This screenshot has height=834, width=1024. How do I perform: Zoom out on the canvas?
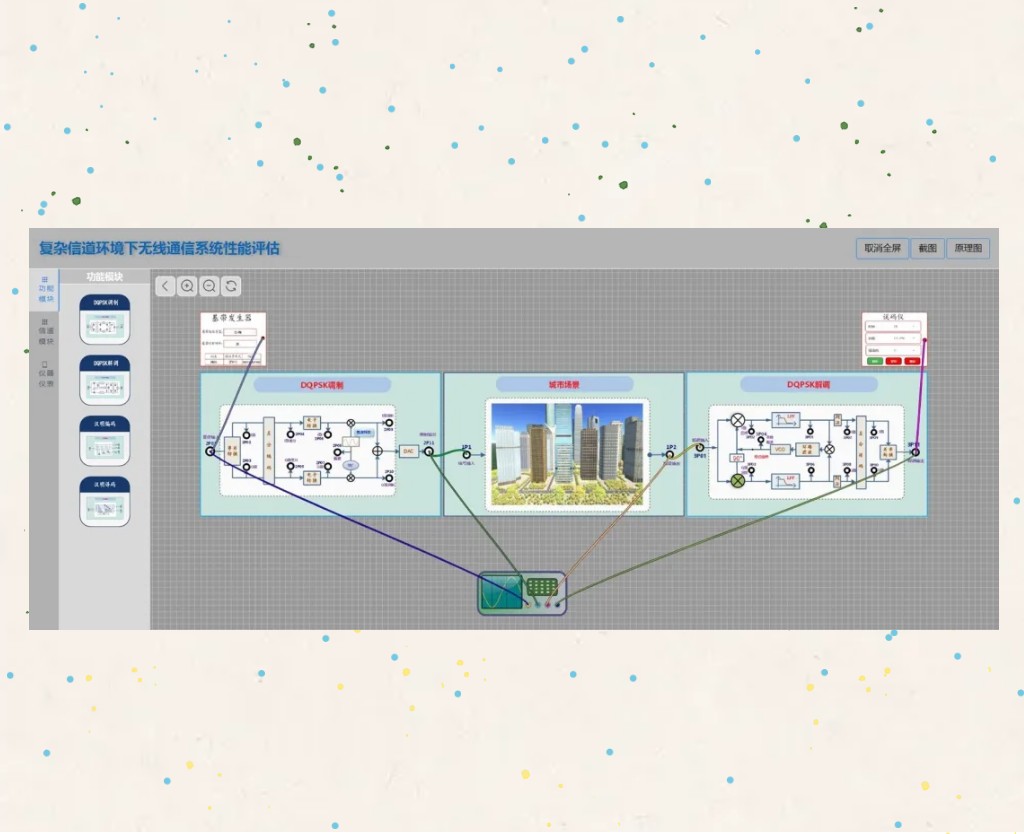click(x=209, y=286)
